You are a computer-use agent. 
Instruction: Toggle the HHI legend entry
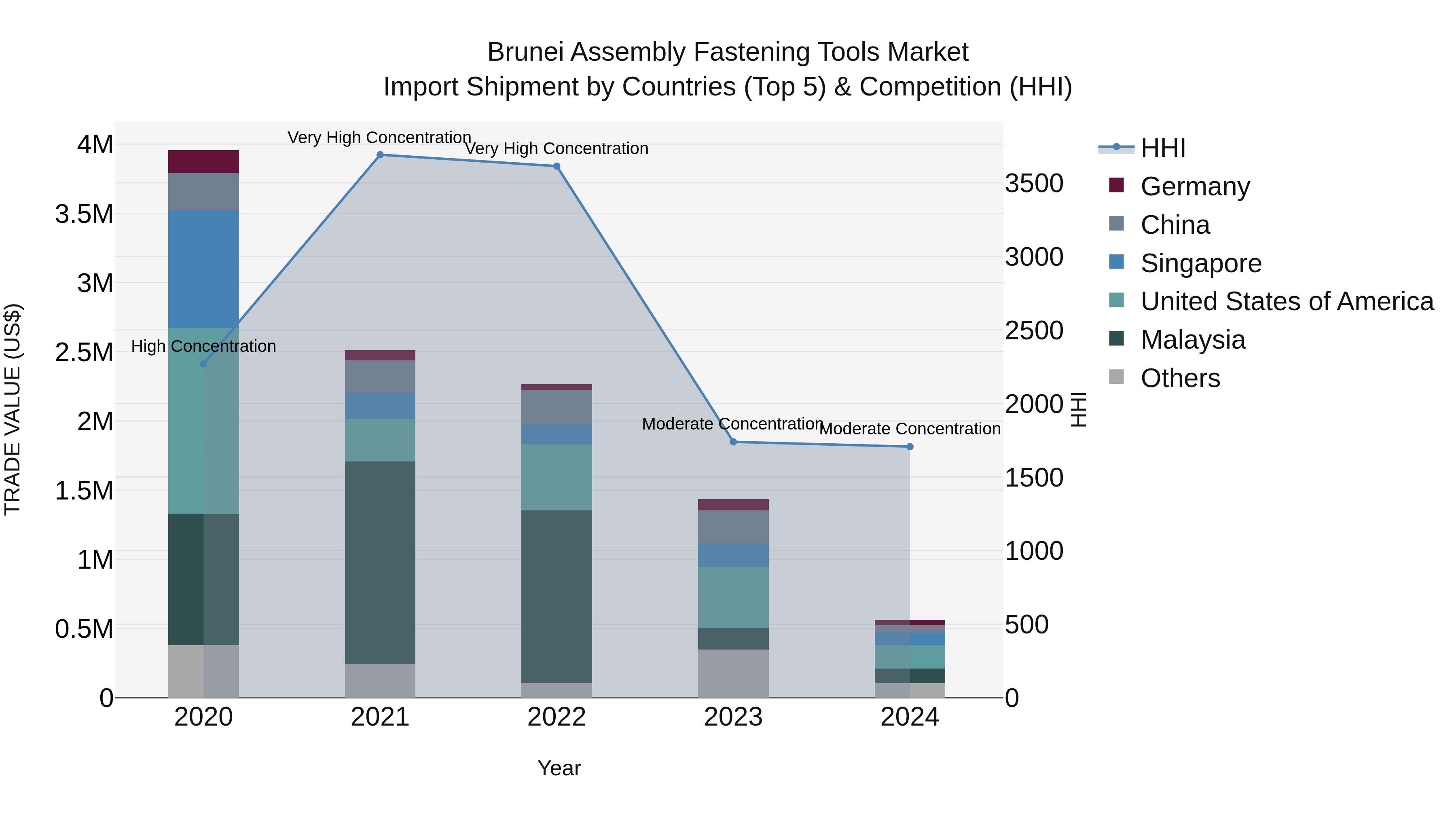[1142, 148]
